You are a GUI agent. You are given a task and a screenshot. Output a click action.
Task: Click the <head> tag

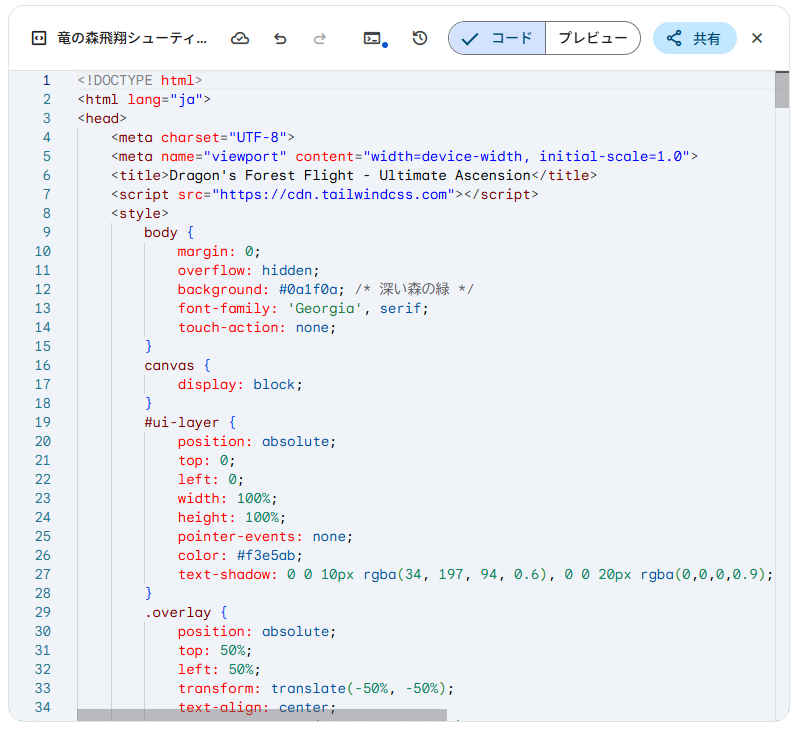pos(102,119)
